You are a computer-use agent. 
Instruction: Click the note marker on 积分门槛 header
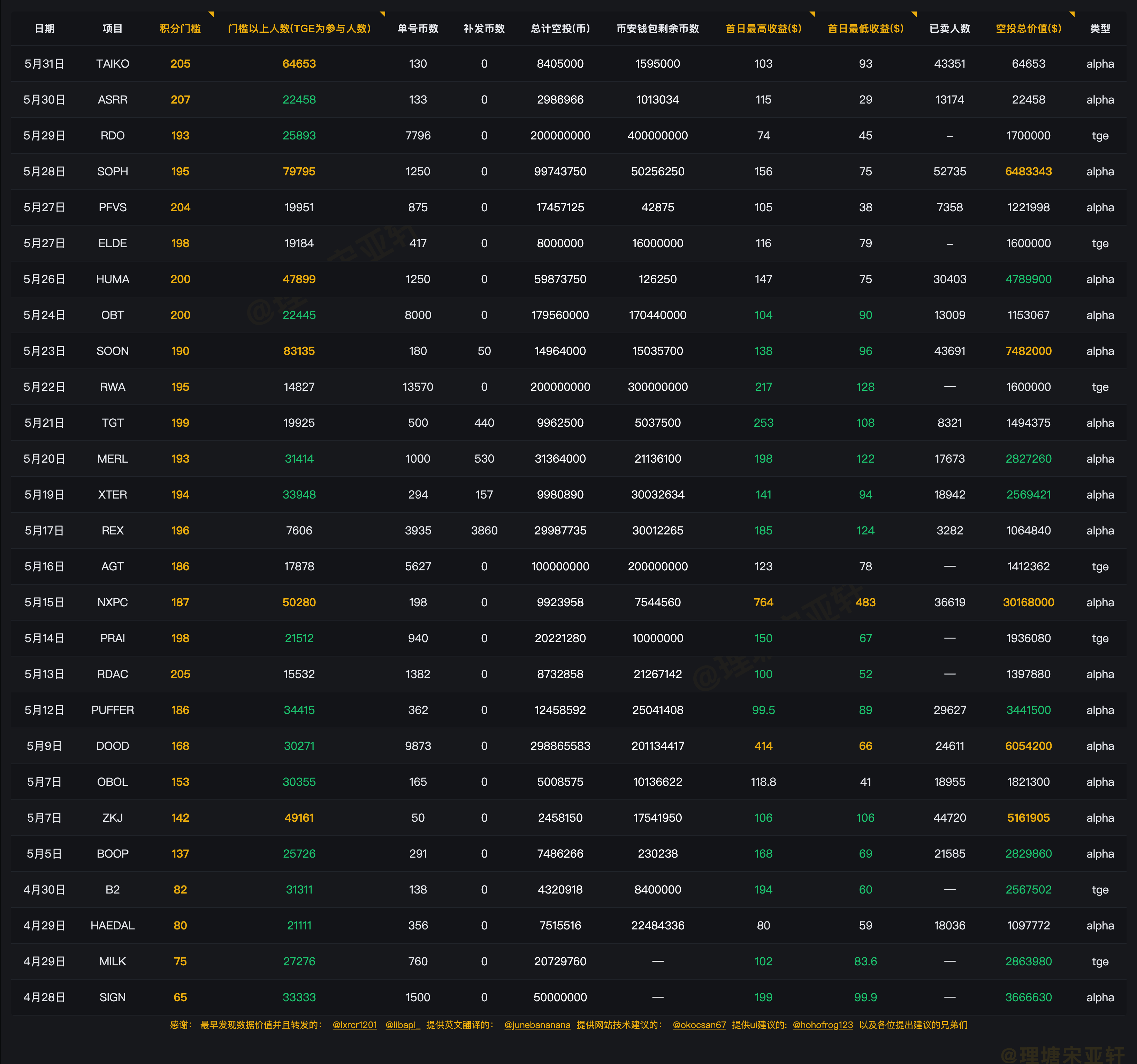coord(211,14)
